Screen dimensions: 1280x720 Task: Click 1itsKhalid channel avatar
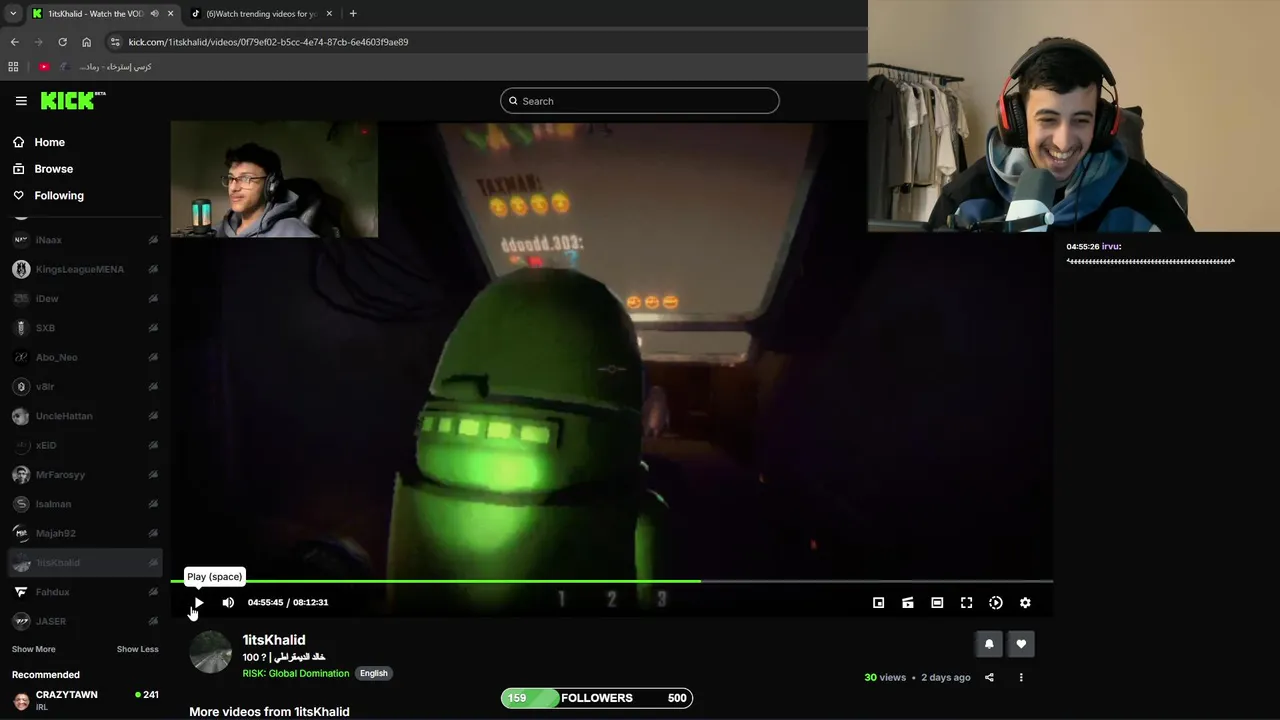pyautogui.click(x=211, y=652)
